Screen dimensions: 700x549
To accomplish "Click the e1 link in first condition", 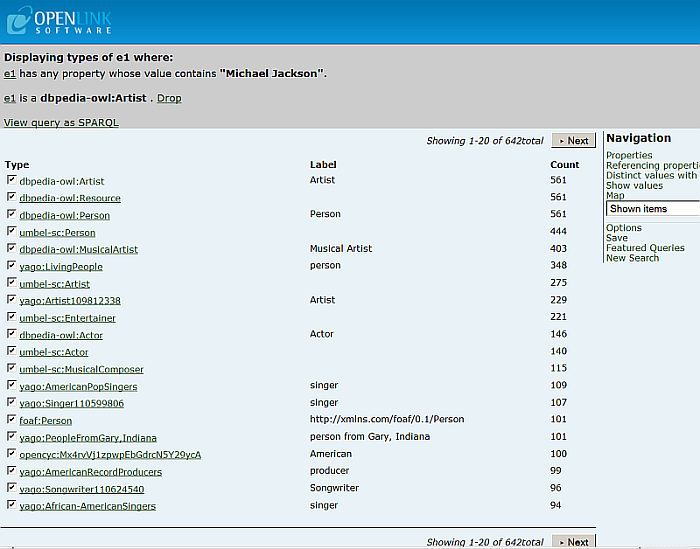I will pyautogui.click(x=10, y=74).
